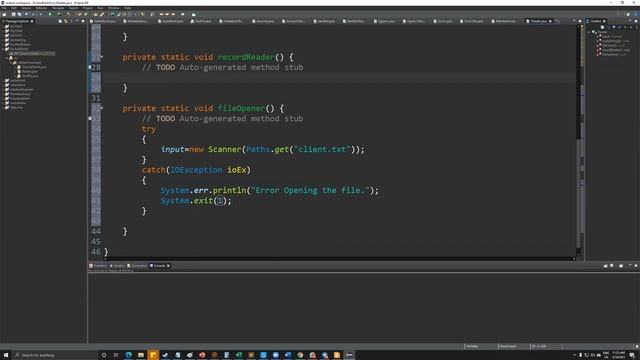This screenshot has width=640, height=360.
Task: Select the Reader.java editor tab
Action: [x=538, y=21]
